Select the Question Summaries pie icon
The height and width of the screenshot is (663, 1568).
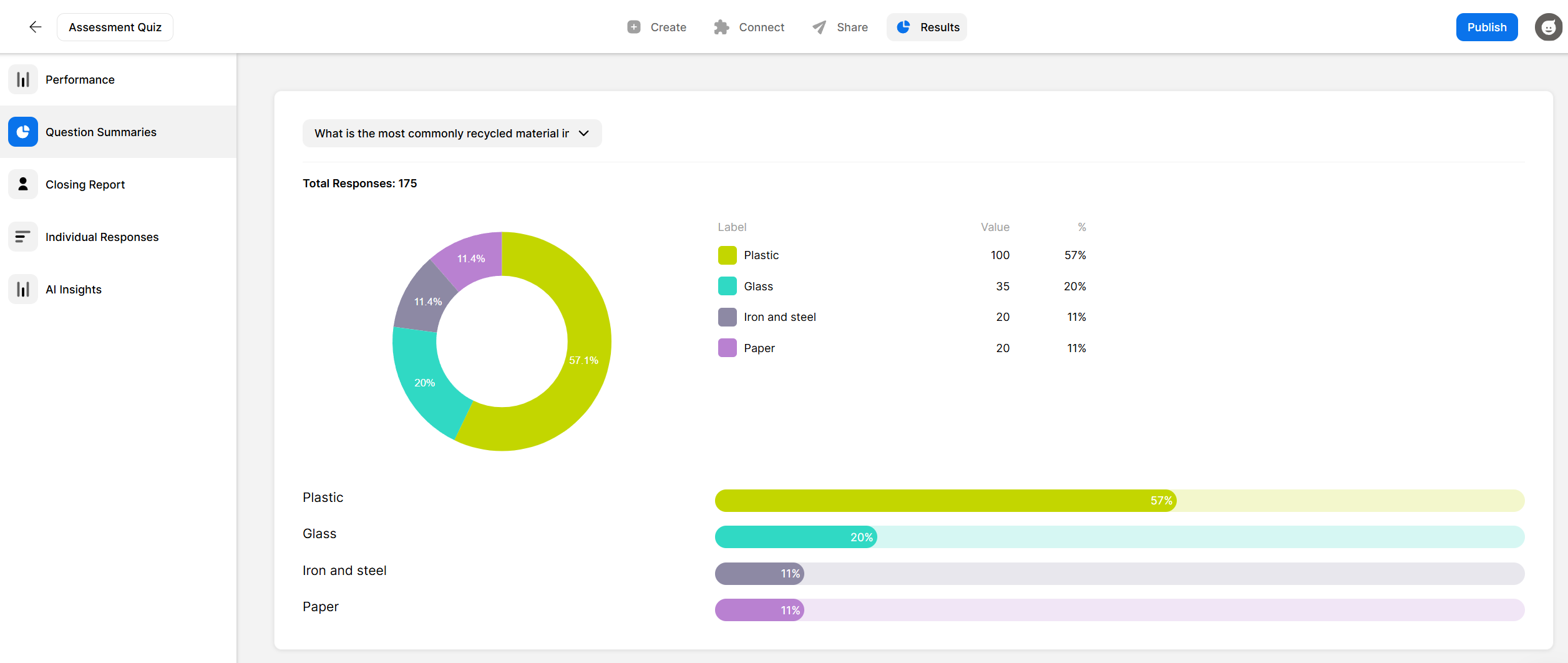click(23, 132)
